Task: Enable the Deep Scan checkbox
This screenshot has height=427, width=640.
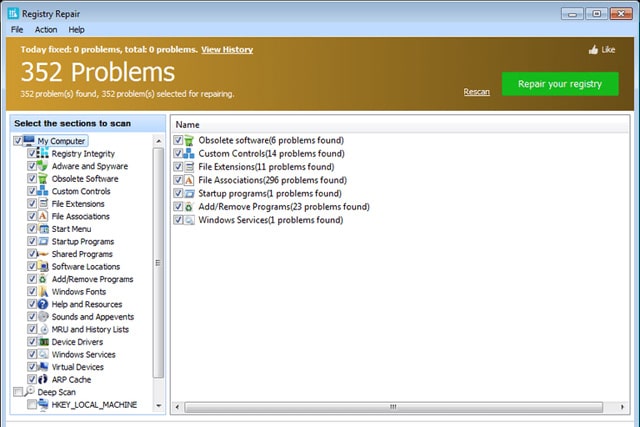Action: coord(18,392)
